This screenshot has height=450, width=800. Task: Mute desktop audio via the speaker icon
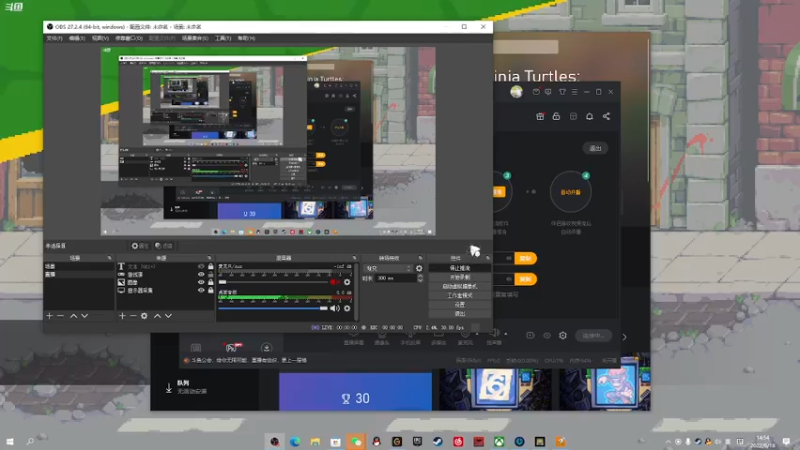pos(335,308)
